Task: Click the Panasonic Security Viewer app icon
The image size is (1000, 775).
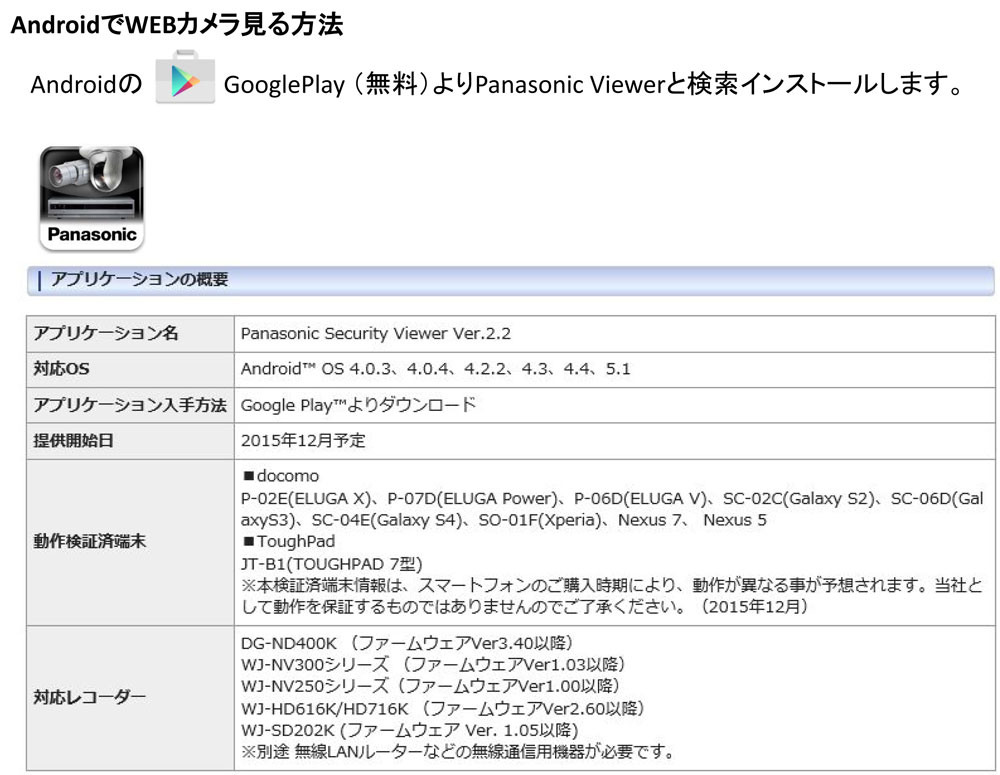Action: 92,198
